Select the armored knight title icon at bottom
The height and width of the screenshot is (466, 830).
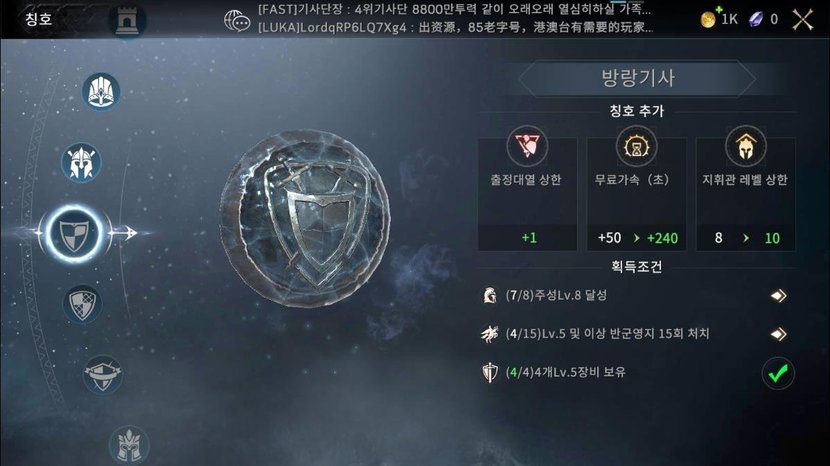pyautogui.click(x=129, y=445)
